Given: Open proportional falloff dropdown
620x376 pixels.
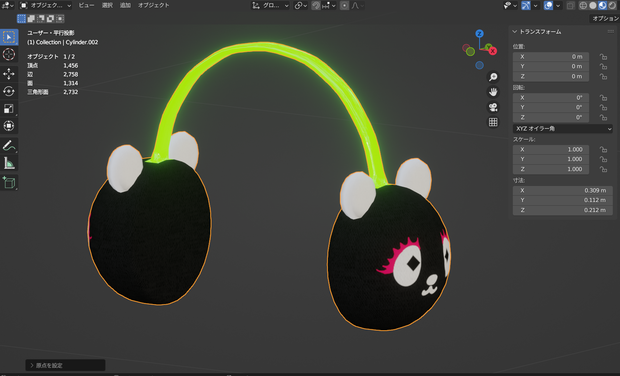Looking at the screenshot, I should tap(357, 6).
